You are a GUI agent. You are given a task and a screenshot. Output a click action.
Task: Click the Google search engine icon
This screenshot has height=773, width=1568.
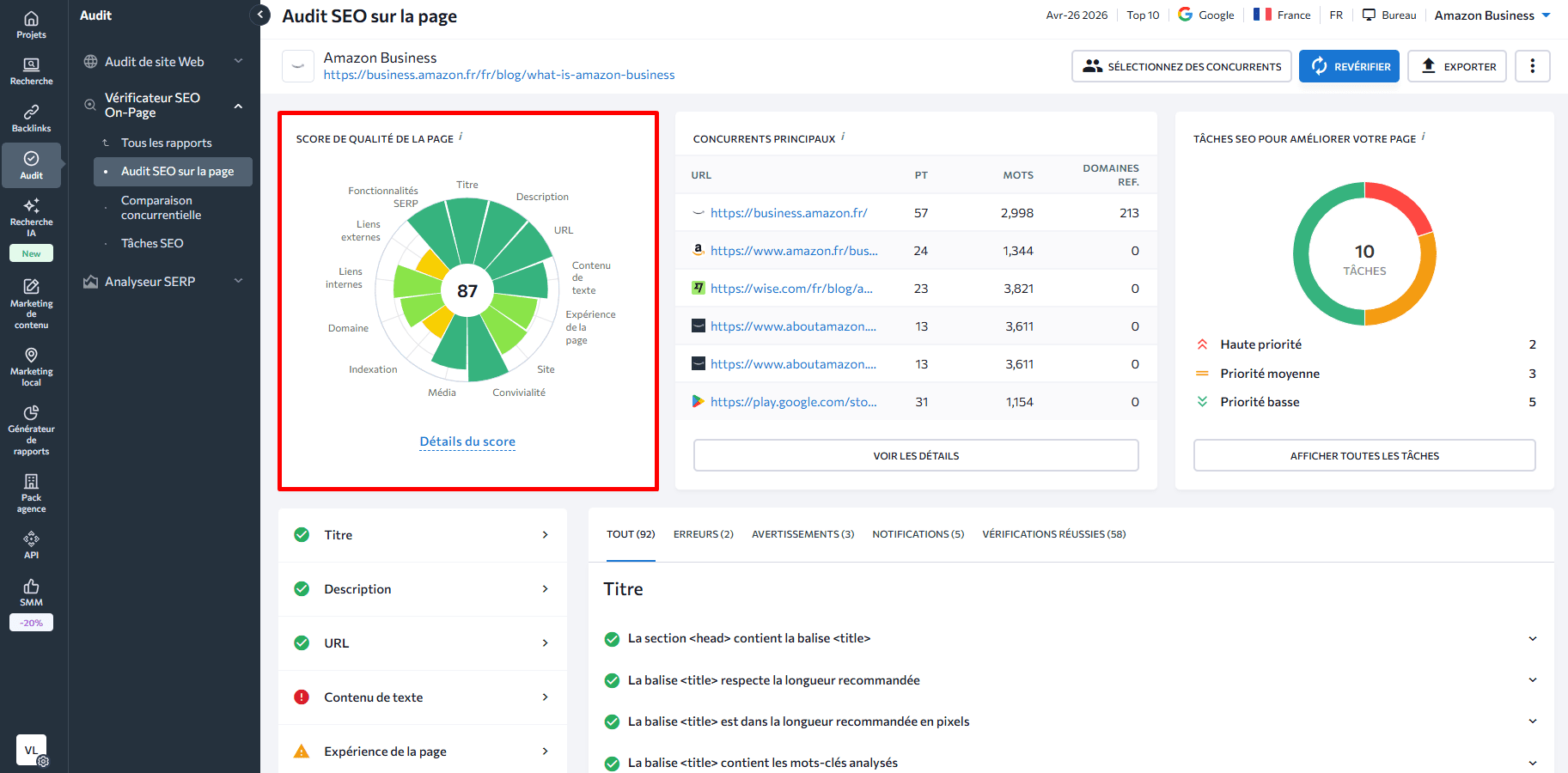1186,15
